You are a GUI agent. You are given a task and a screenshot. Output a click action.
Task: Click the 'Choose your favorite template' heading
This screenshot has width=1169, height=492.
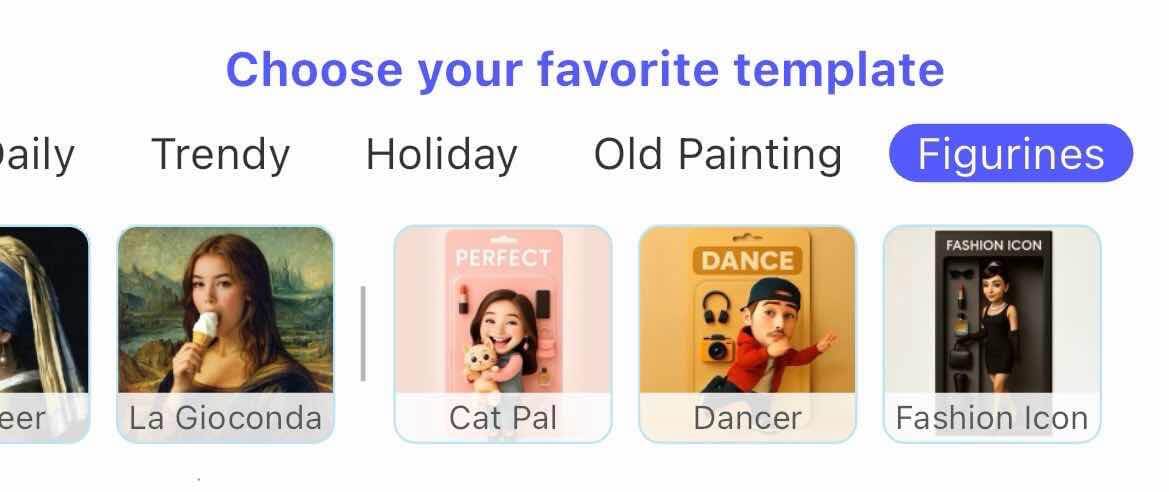pos(585,69)
